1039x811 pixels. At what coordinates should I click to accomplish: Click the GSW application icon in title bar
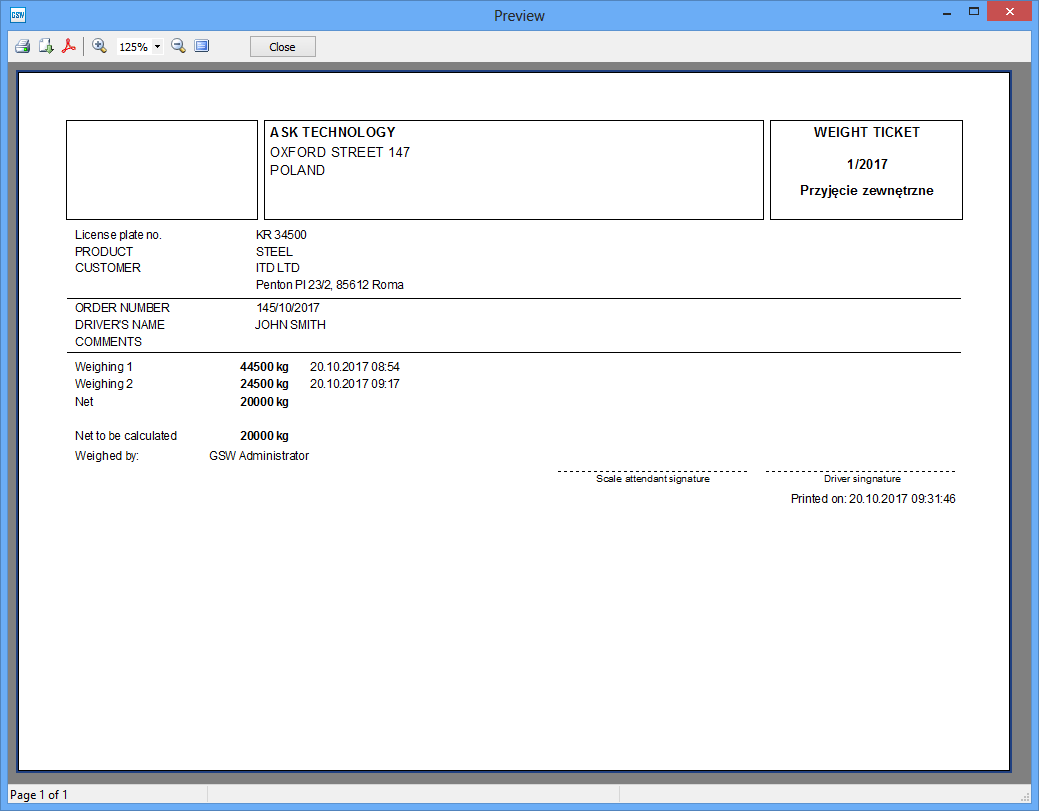point(17,15)
